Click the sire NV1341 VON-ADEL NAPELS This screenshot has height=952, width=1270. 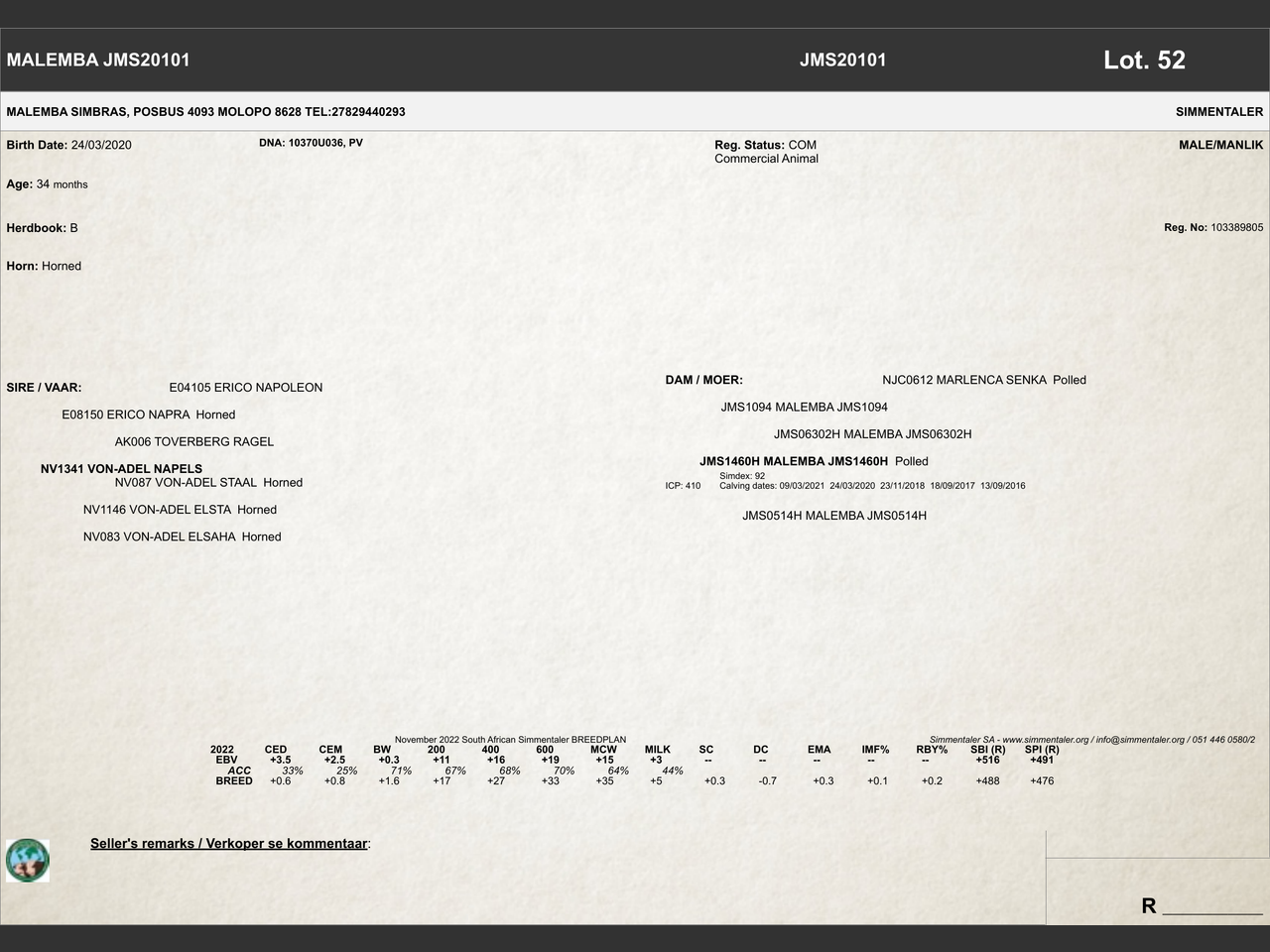point(121,468)
